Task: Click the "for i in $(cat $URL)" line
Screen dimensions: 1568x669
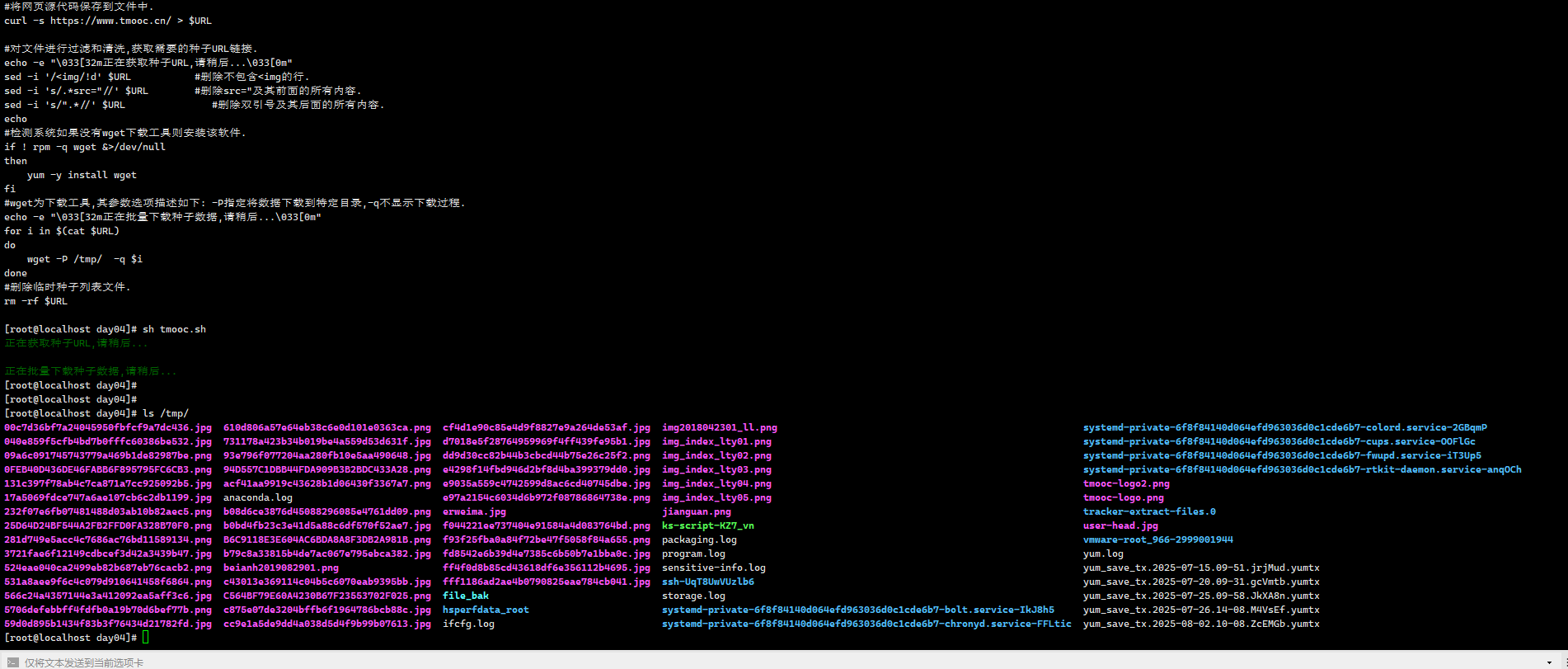Action: coord(62,231)
